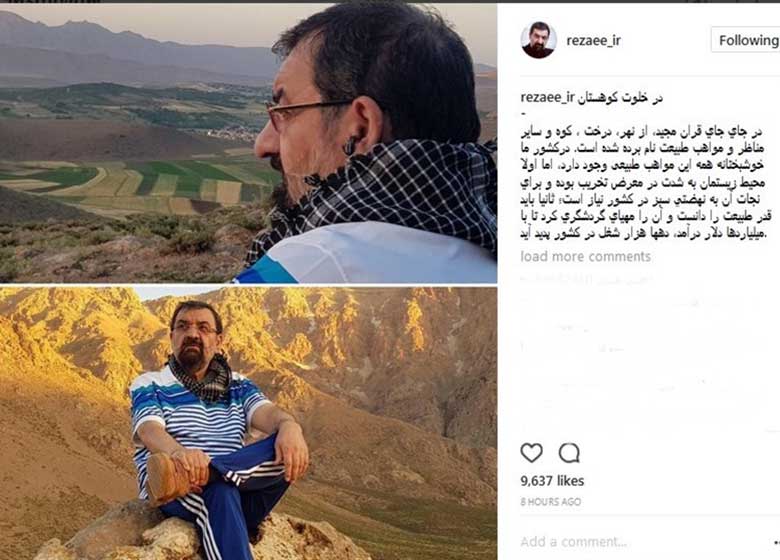Toggle the Following button
The height and width of the screenshot is (560, 780).
[x=746, y=40]
